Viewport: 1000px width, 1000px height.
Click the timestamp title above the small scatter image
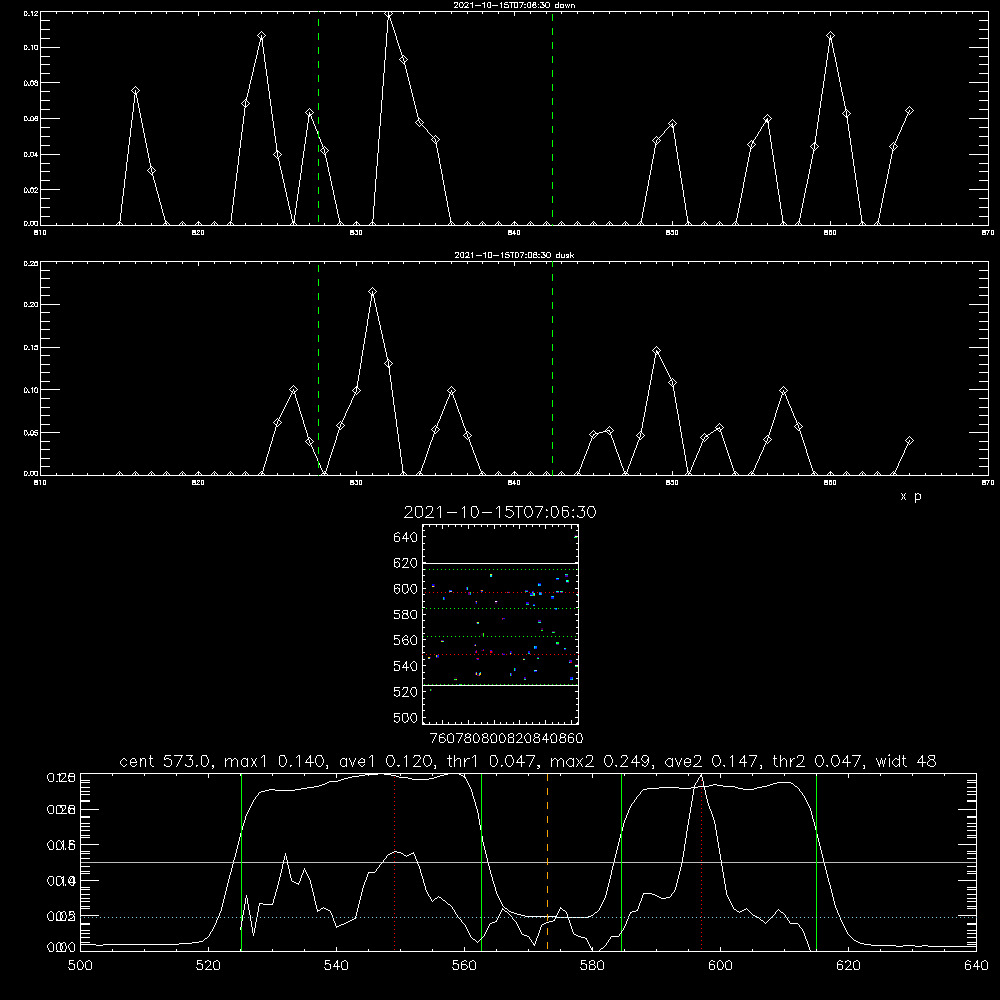(x=500, y=512)
